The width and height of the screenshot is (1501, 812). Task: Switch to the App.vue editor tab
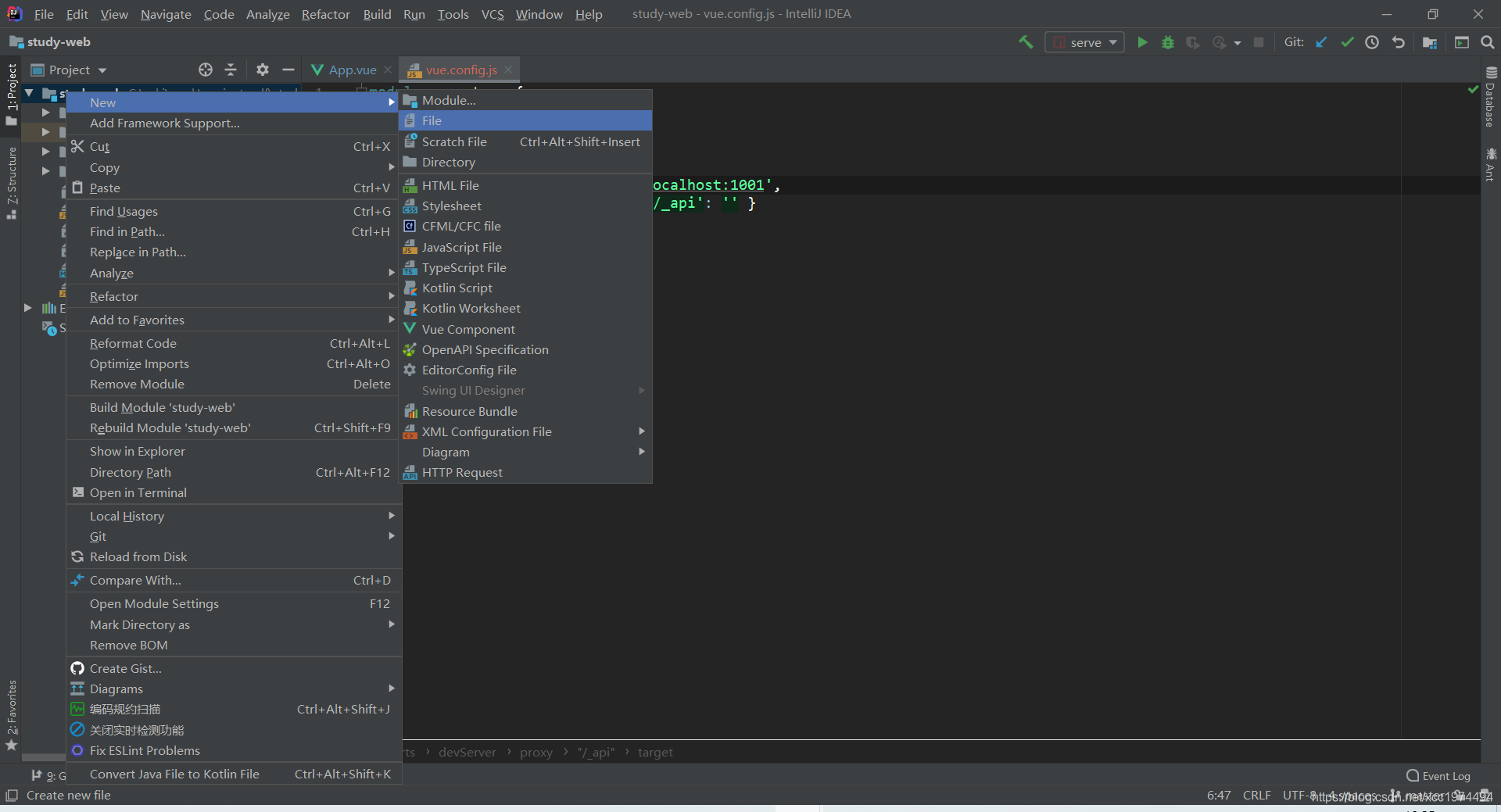[352, 70]
